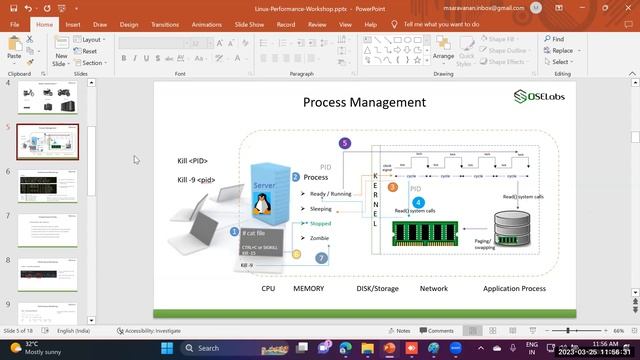
Task: Clear all formatting icon
Action: click(x=245, y=43)
